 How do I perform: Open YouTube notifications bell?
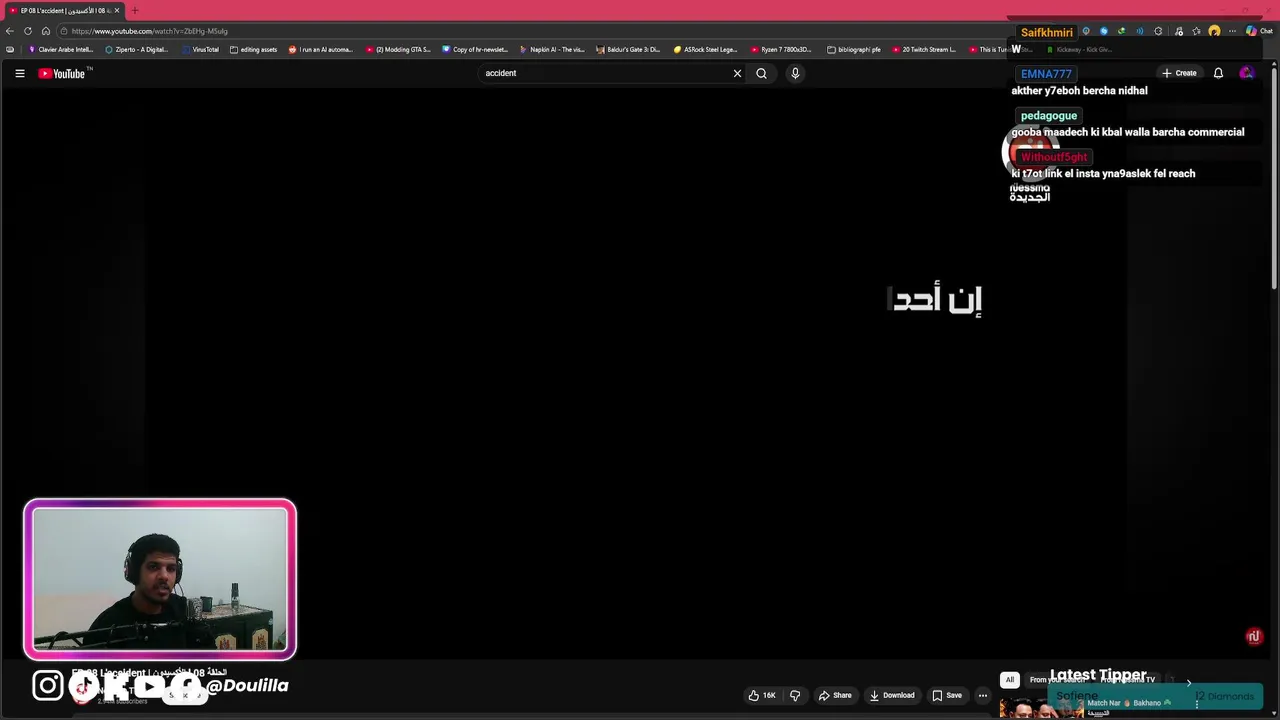pos(1218,73)
